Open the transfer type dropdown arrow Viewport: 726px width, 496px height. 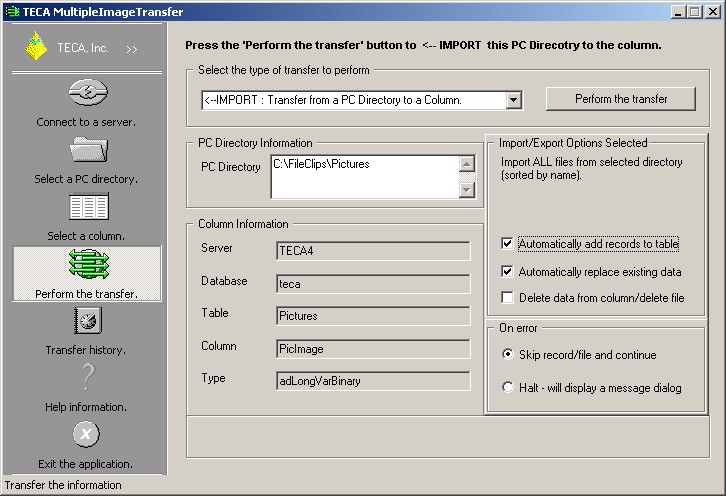(x=513, y=100)
